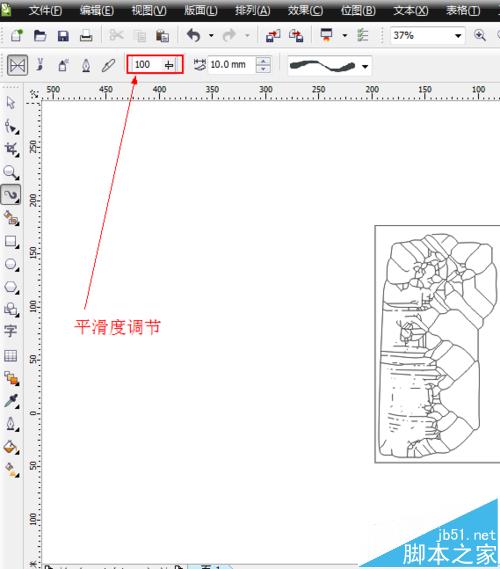
Task: Select the Pick tool
Action: [11, 103]
